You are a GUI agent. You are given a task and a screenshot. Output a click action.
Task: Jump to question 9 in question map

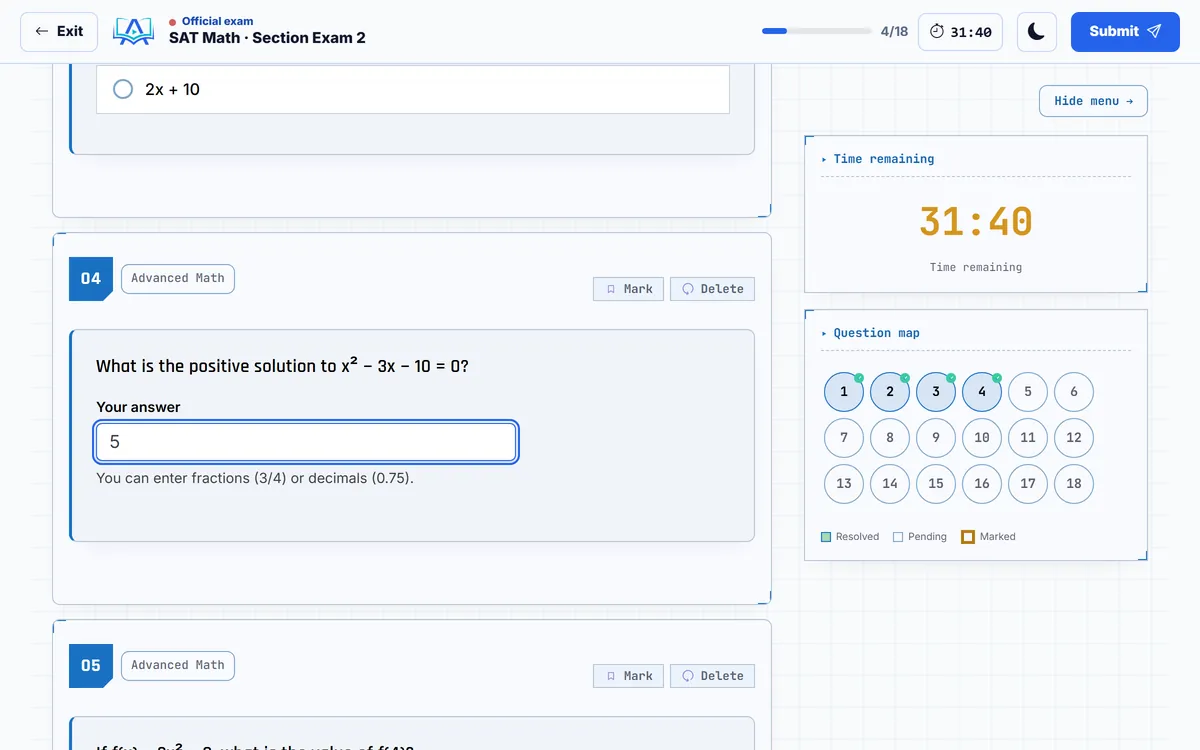(936, 438)
